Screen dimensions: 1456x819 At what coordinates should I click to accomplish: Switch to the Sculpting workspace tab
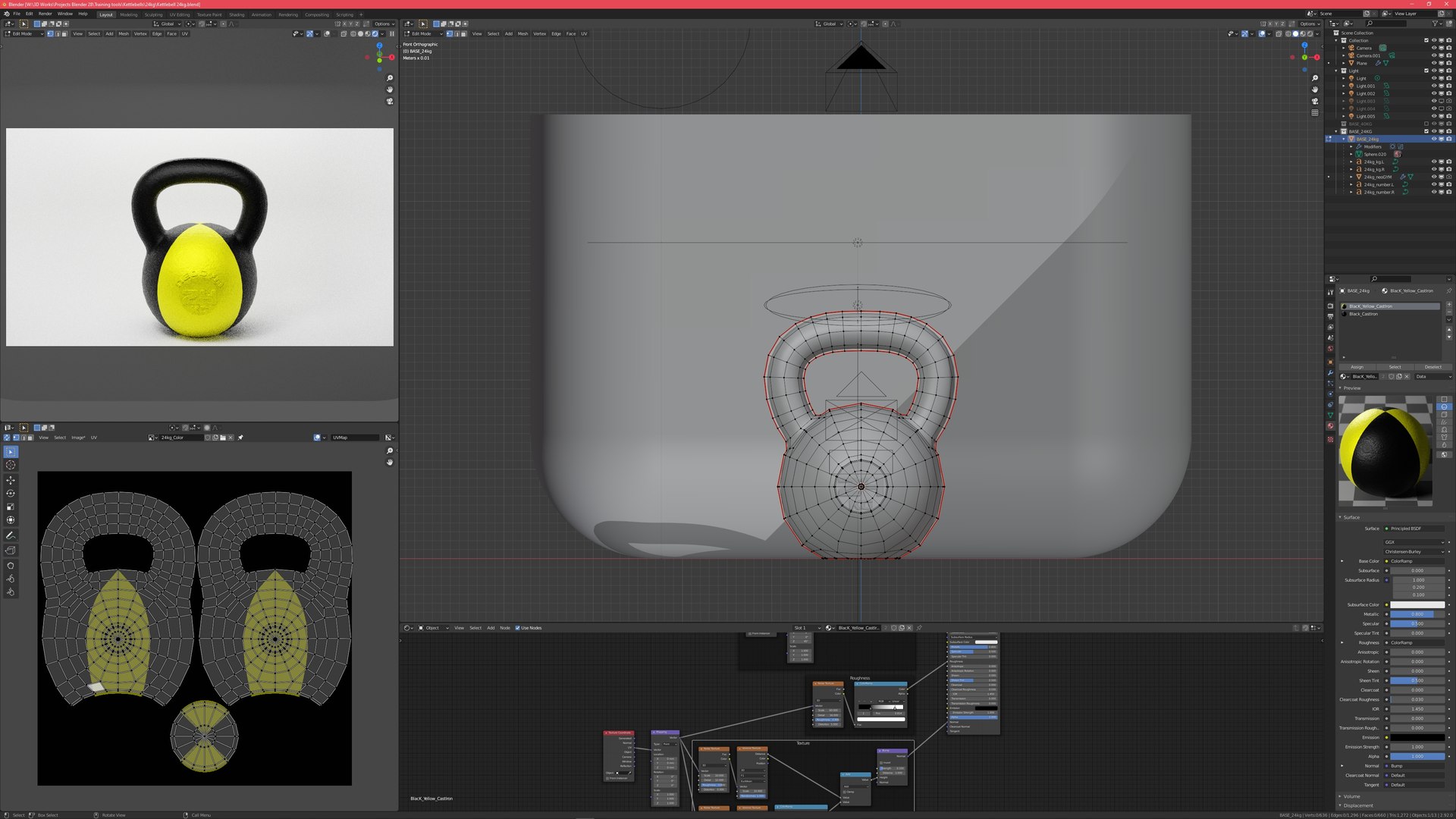pos(153,14)
